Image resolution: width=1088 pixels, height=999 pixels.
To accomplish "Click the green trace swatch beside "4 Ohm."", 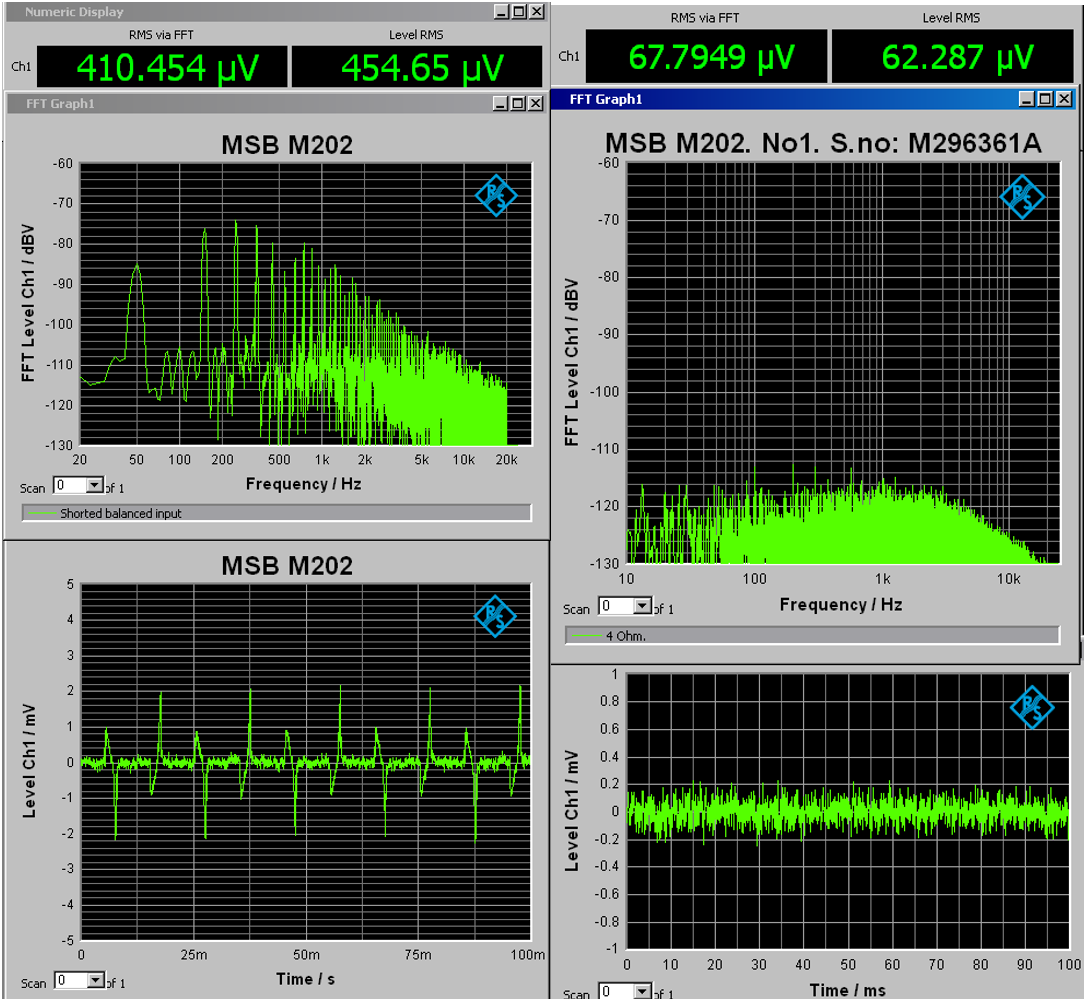I will [587, 636].
